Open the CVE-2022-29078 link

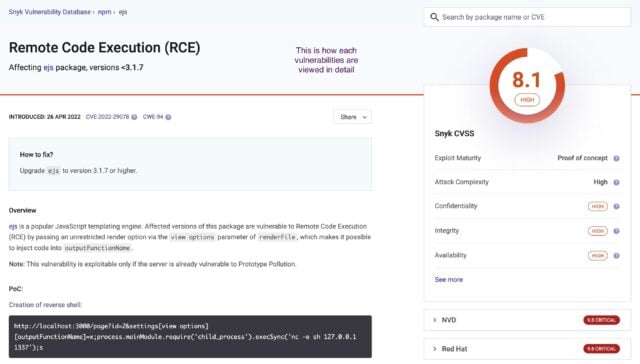point(107,117)
